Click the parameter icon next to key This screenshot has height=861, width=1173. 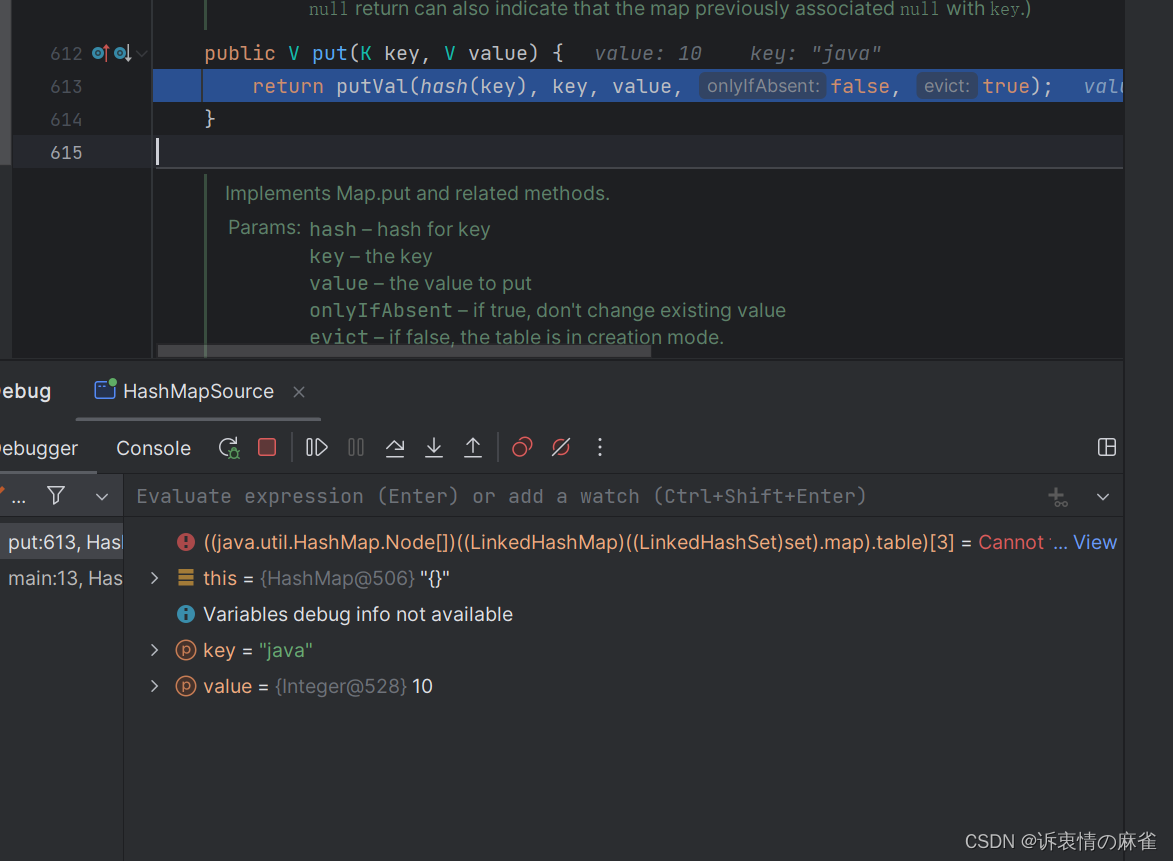186,650
